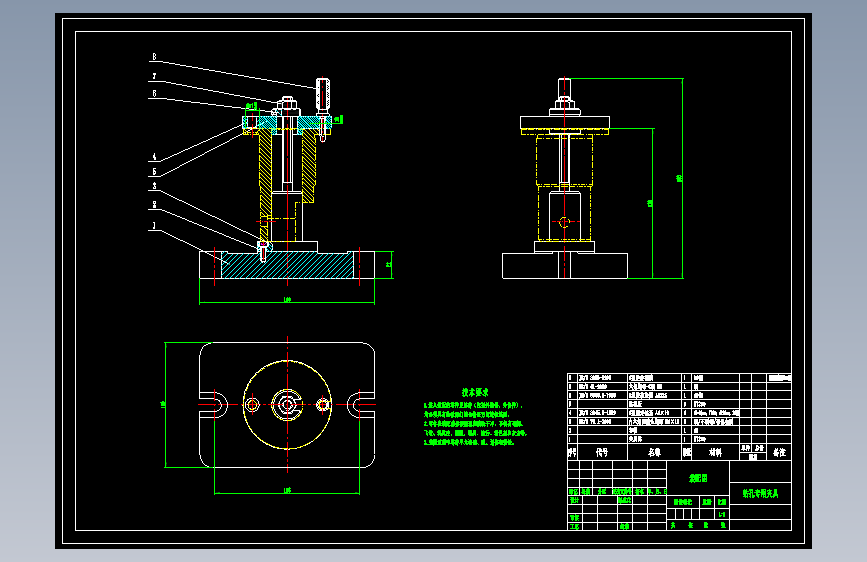Select the green 钻孔专用夹具 drawing name text
This screenshot has width=867, height=562.
tap(760, 493)
